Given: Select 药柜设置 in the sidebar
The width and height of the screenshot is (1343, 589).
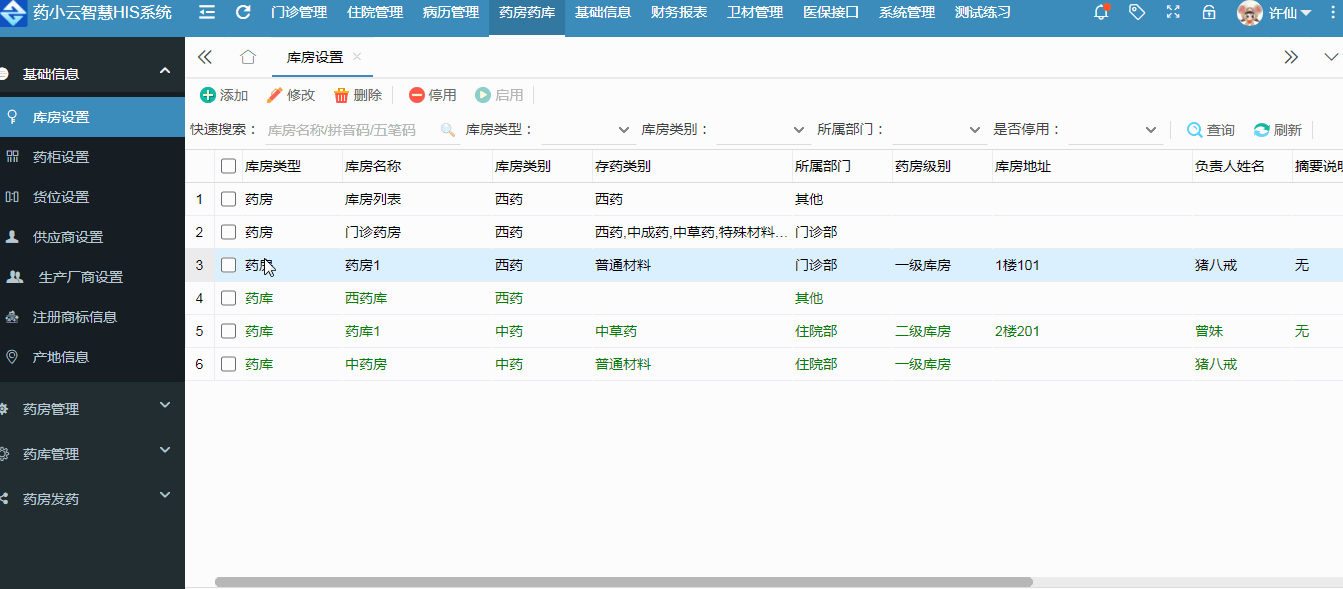Looking at the screenshot, I should 92,157.
